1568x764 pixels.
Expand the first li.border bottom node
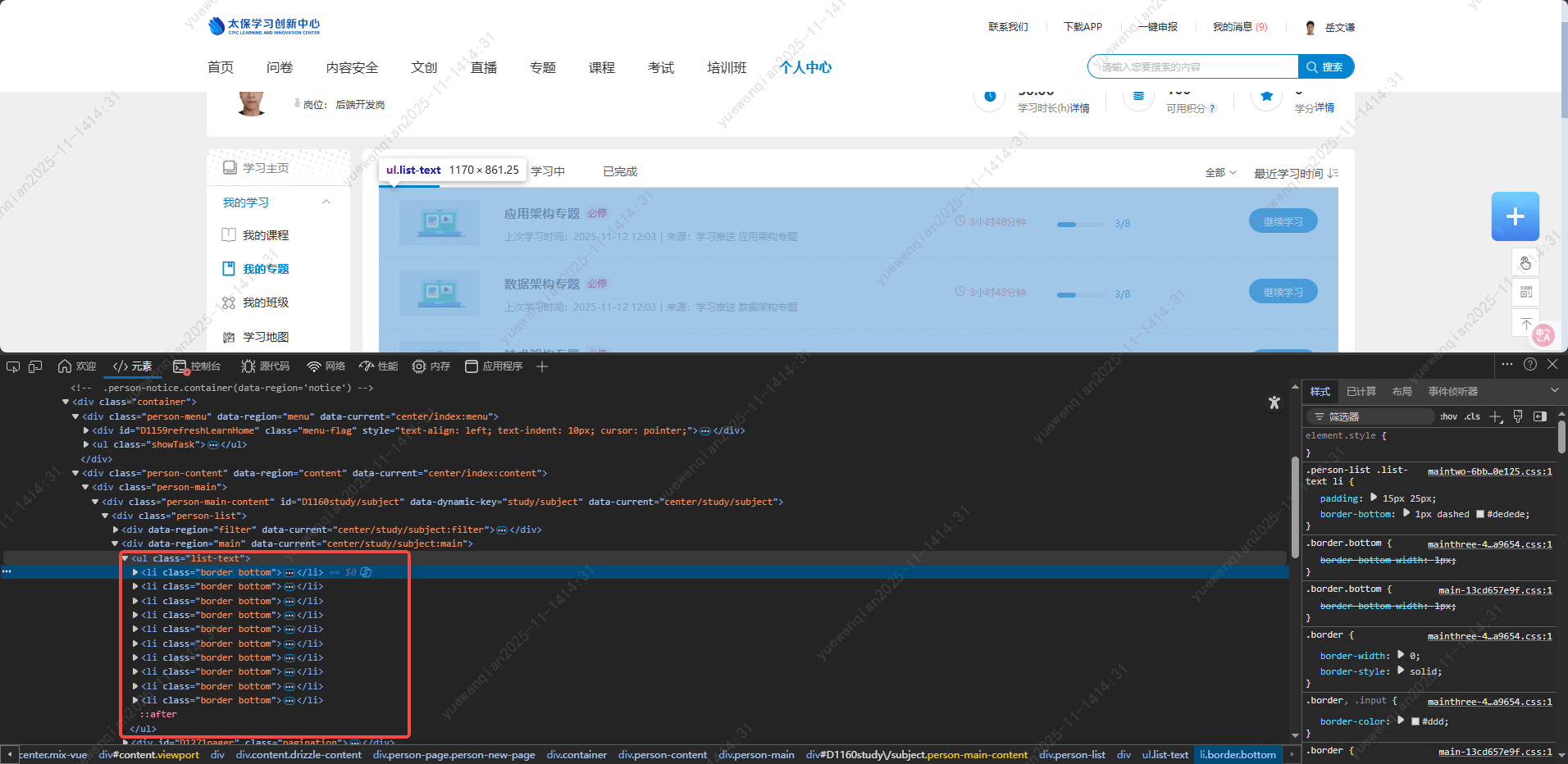click(135, 572)
